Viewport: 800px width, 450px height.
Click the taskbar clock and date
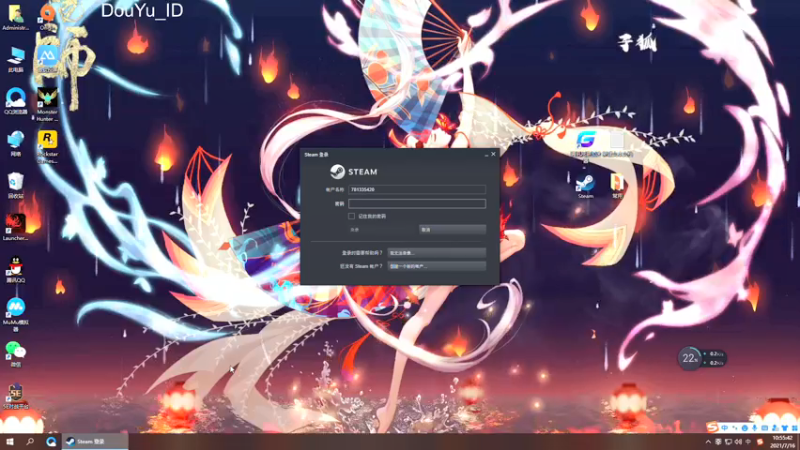point(783,442)
